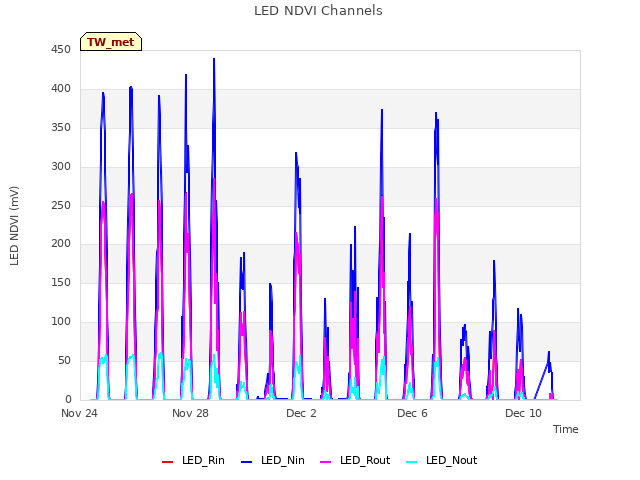Click the Dec 10 axis tick label
This screenshot has height=480, width=640.
(x=523, y=413)
